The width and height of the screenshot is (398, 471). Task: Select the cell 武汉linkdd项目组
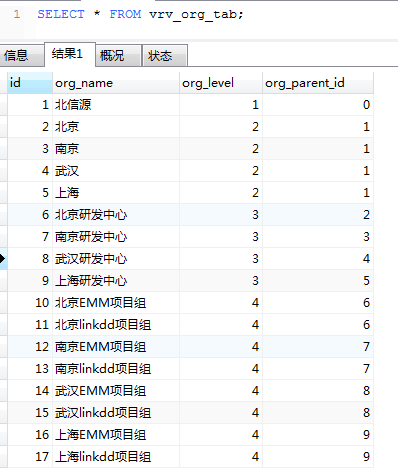coord(116,413)
